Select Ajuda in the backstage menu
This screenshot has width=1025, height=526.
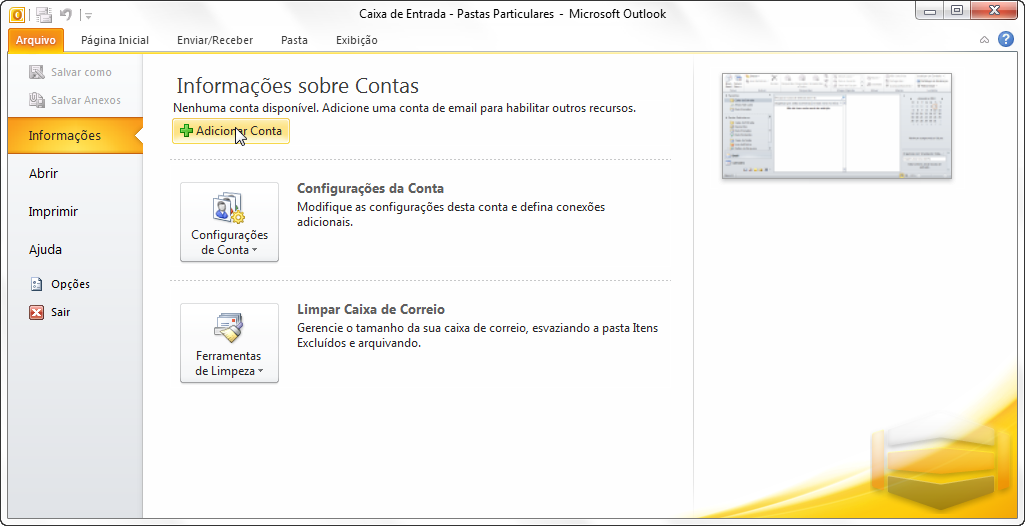pos(45,249)
